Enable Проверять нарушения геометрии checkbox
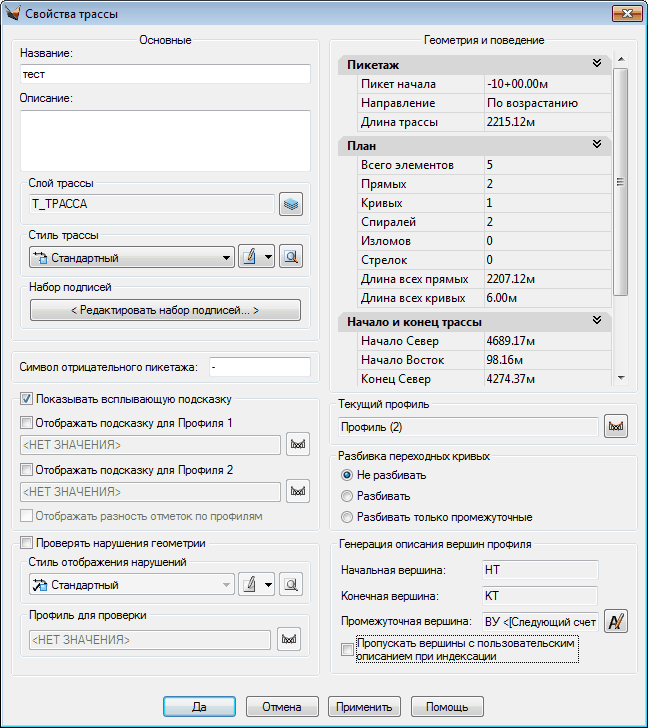Viewport: 648px width, 728px height. click(26, 543)
